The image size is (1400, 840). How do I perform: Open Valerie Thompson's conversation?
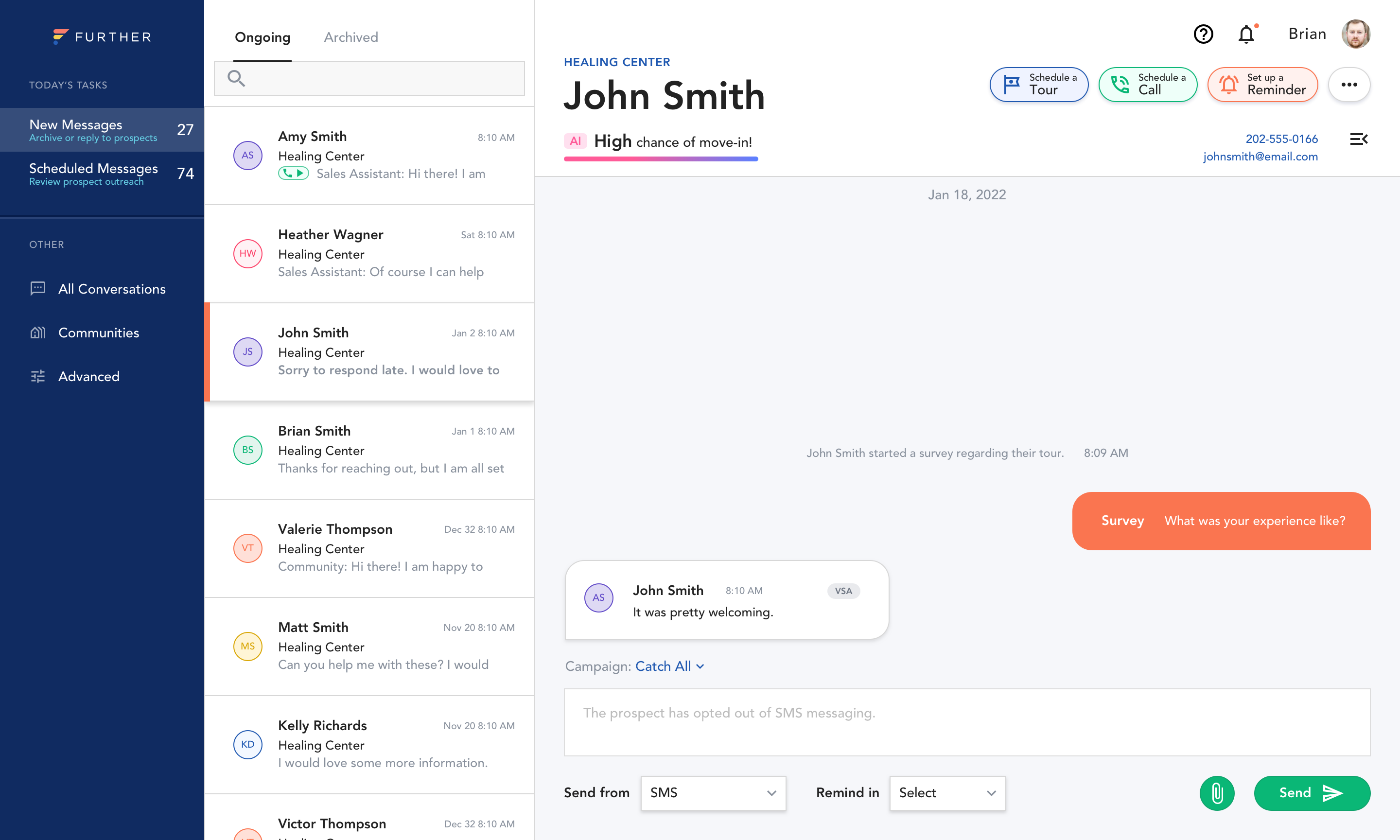coord(369,548)
